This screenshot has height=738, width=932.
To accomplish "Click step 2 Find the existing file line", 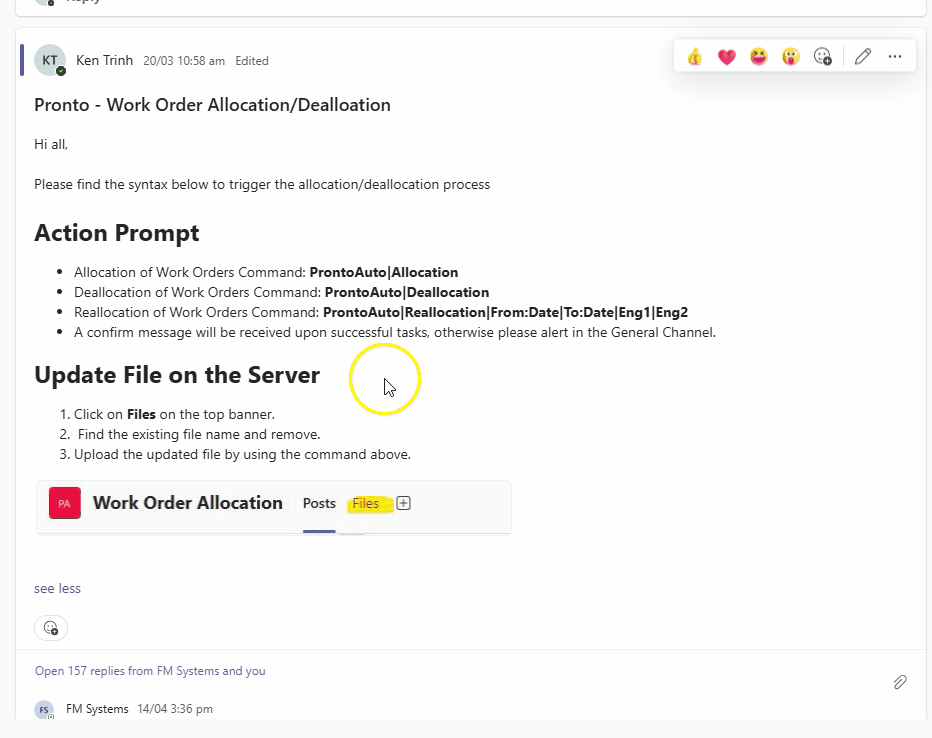I will (199, 434).
